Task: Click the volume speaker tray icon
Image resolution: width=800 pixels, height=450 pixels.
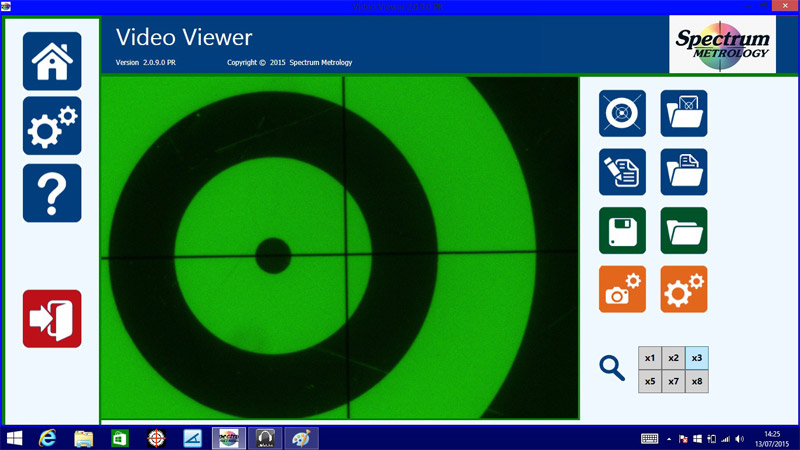Action: 740,439
